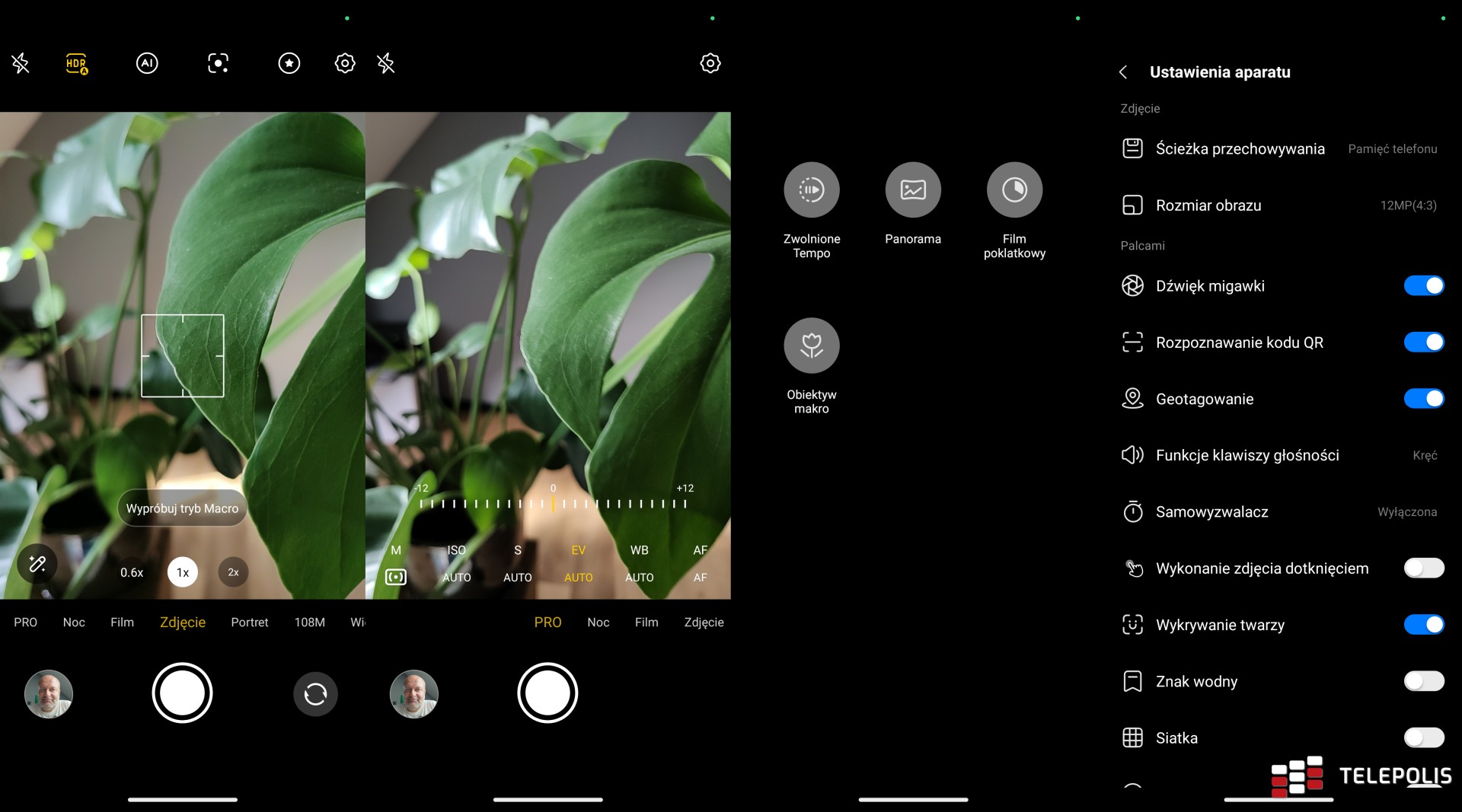
Task: Turn off Geotagowanie toggle
Action: [1422, 399]
